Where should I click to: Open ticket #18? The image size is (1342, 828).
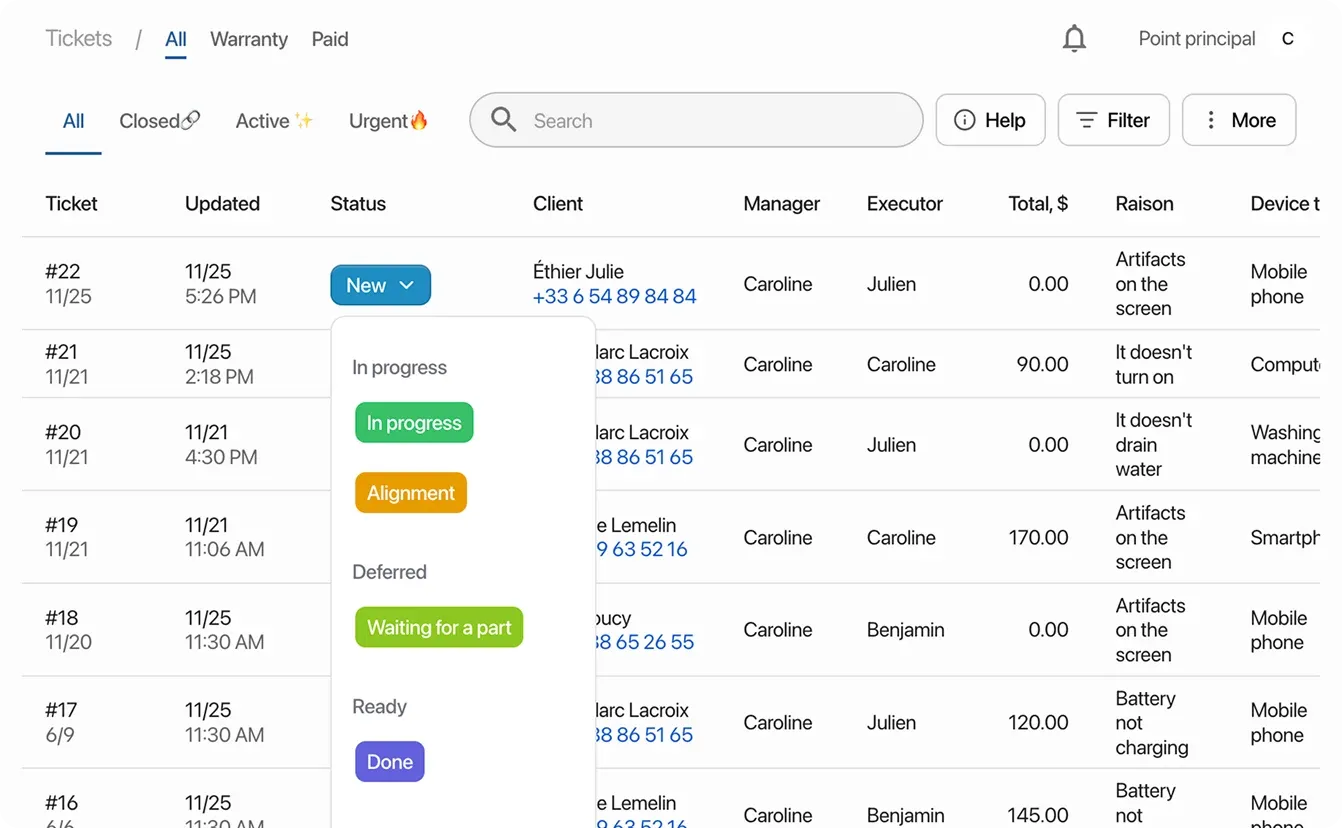tap(62, 618)
